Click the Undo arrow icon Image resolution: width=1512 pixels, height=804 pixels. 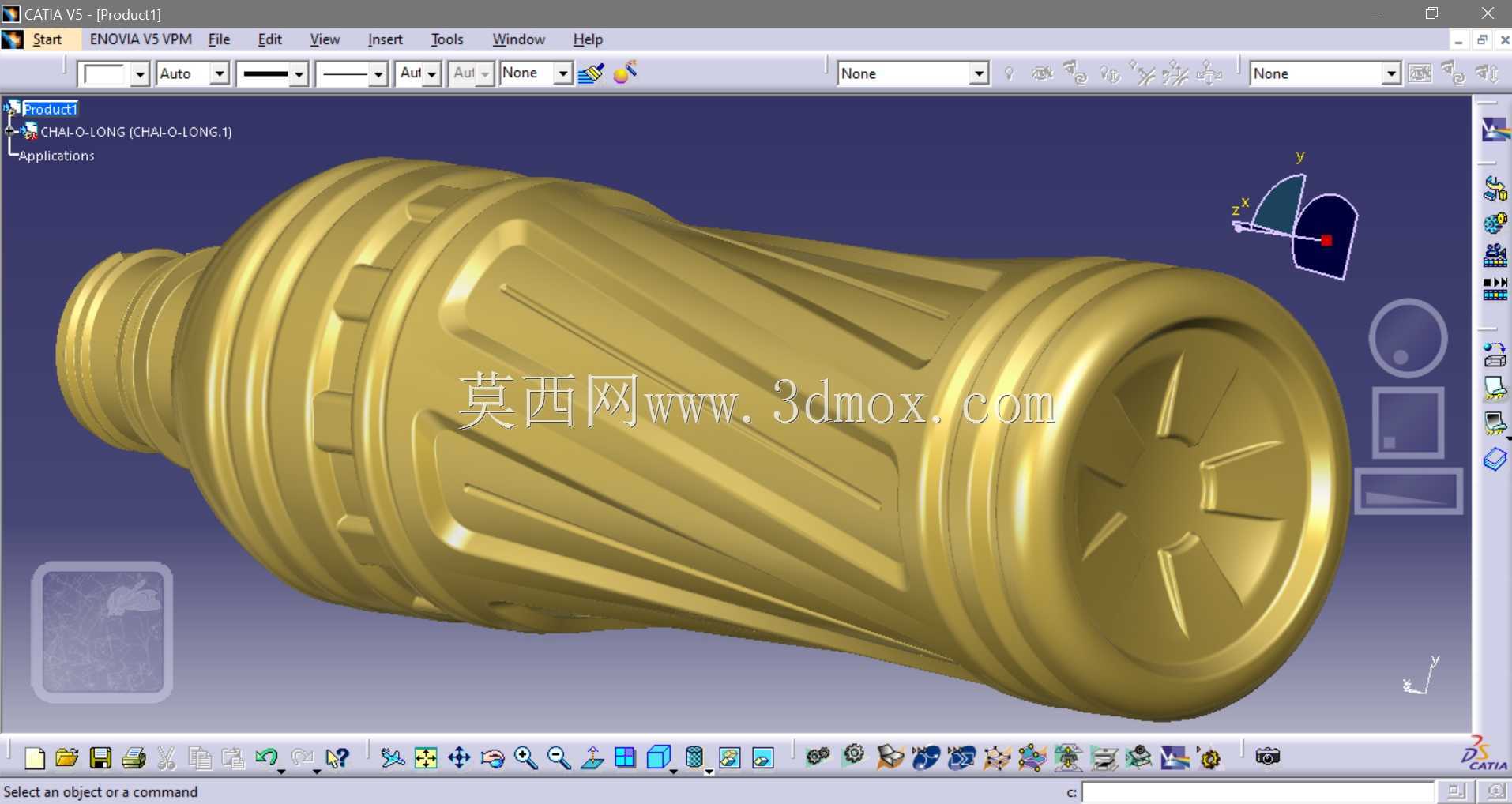point(265,758)
